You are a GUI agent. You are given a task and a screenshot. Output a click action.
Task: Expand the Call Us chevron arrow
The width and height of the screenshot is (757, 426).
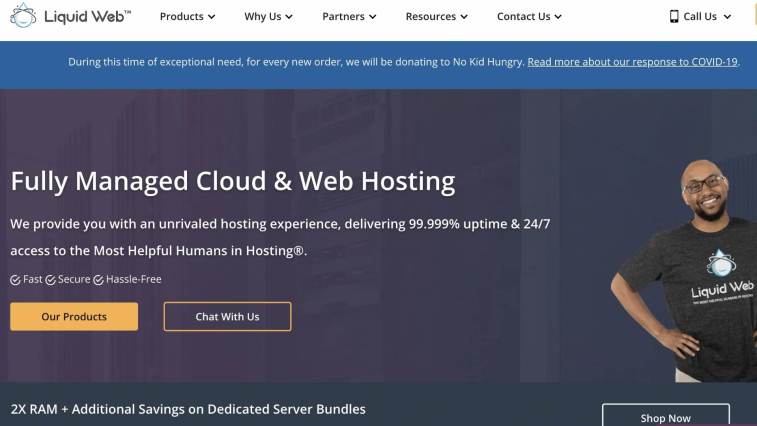727,17
